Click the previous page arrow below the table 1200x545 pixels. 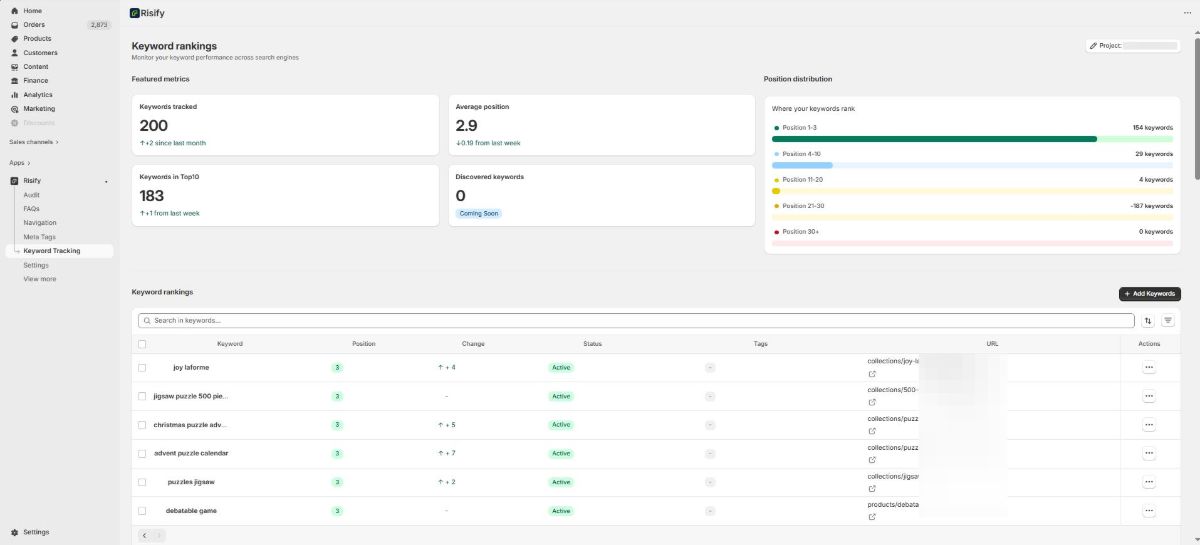pos(144,536)
